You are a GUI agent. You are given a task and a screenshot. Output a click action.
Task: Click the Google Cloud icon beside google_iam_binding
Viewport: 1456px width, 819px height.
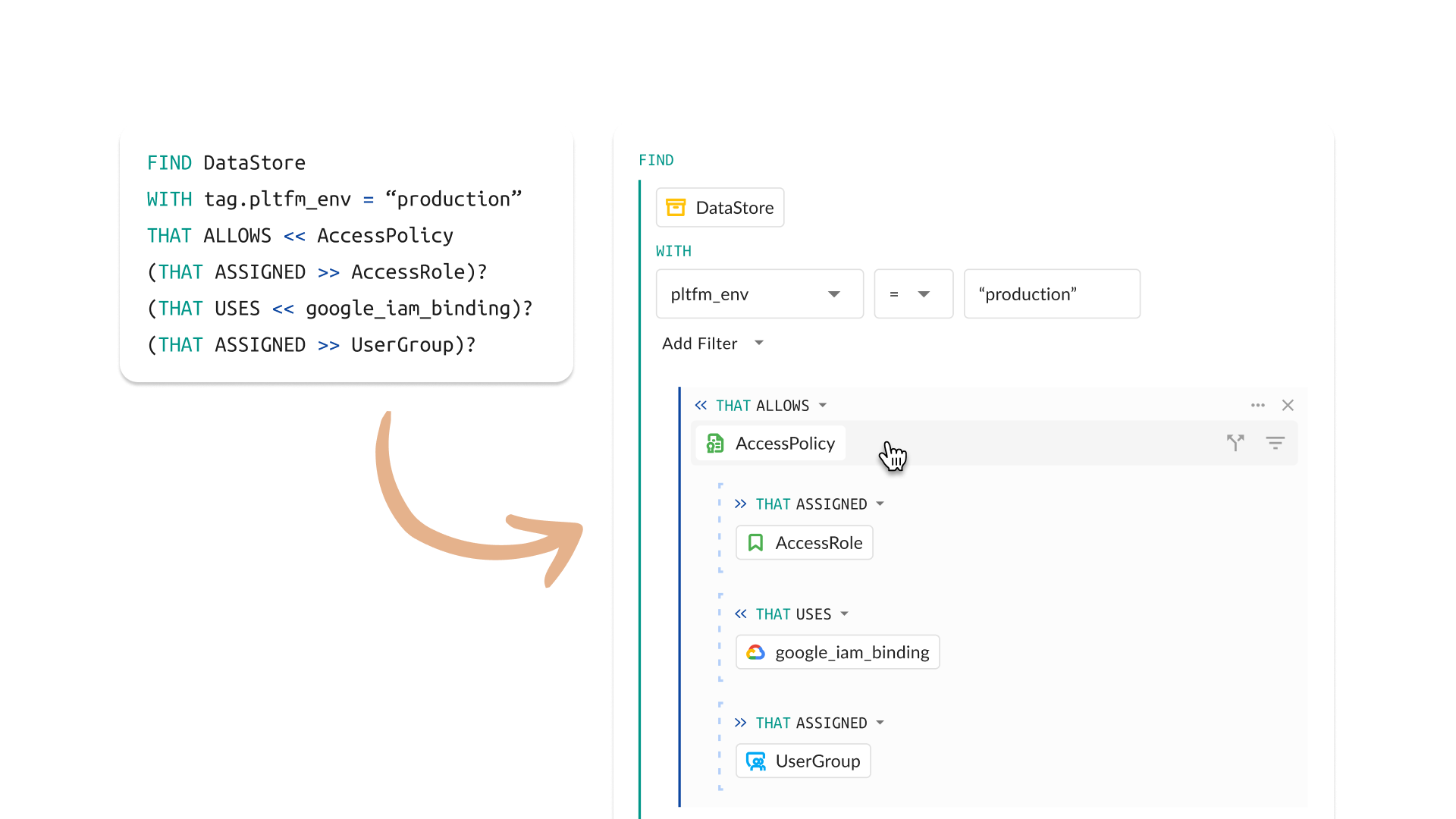[755, 652]
